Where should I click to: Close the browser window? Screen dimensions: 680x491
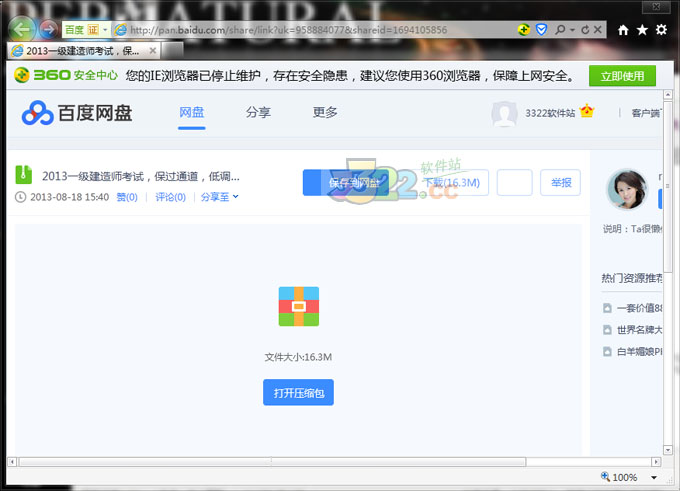click(656, 7)
